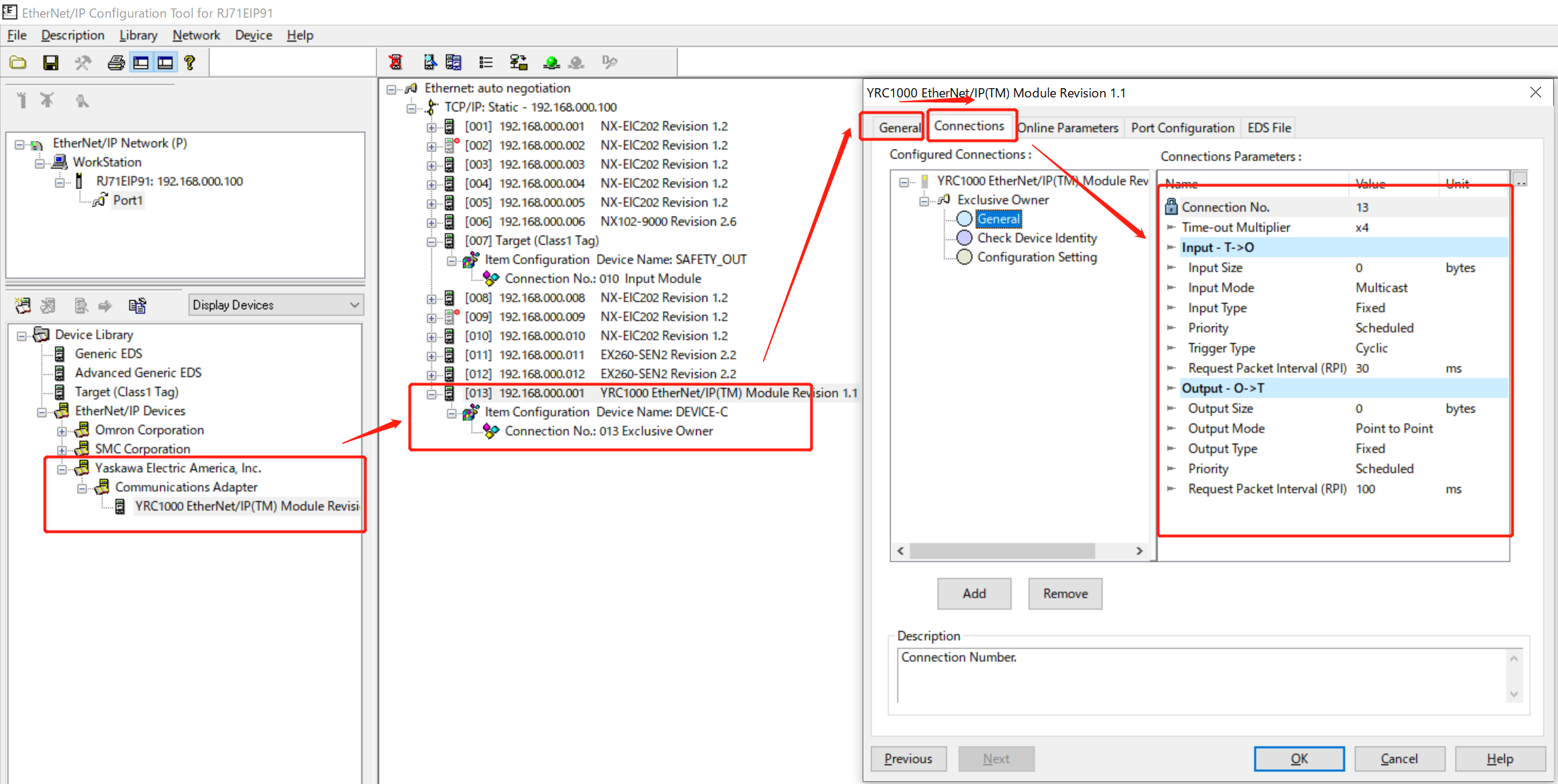Screen dimensions: 1558x784
Task: Click the Open folder toolbar icon
Action: 18,63
